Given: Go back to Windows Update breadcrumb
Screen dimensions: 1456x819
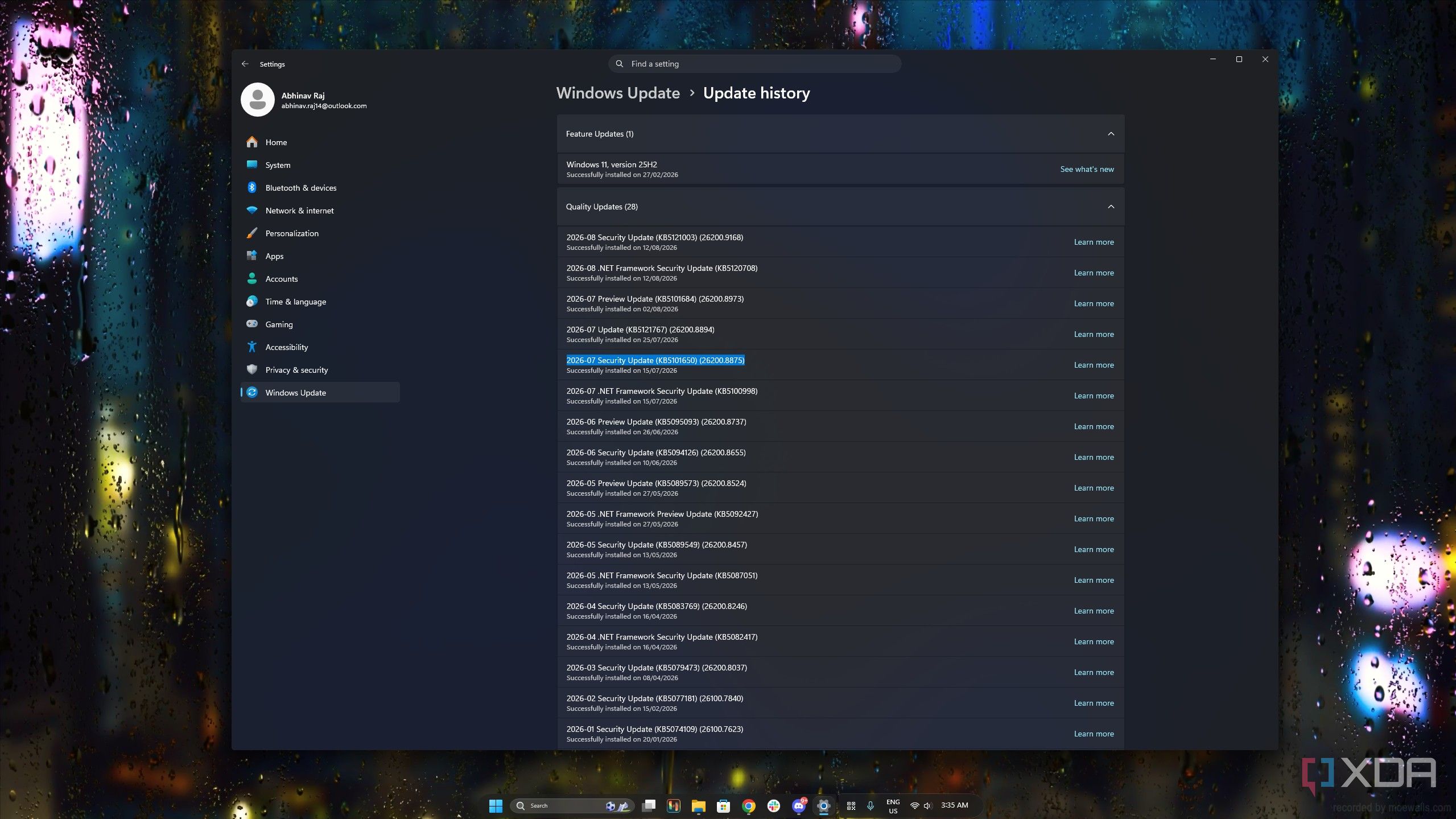Looking at the screenshot, I should click(618, 93).
